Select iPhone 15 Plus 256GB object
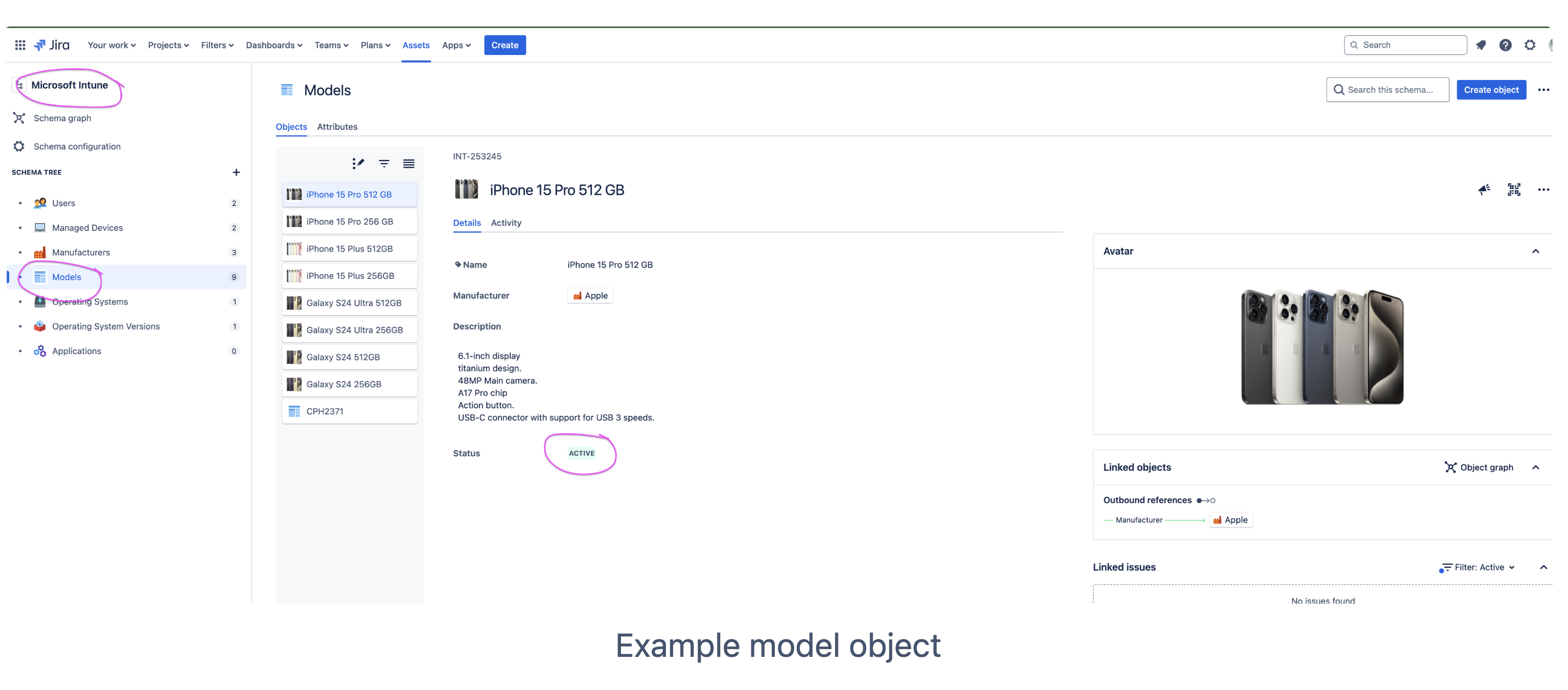 (x=349, y=276)
